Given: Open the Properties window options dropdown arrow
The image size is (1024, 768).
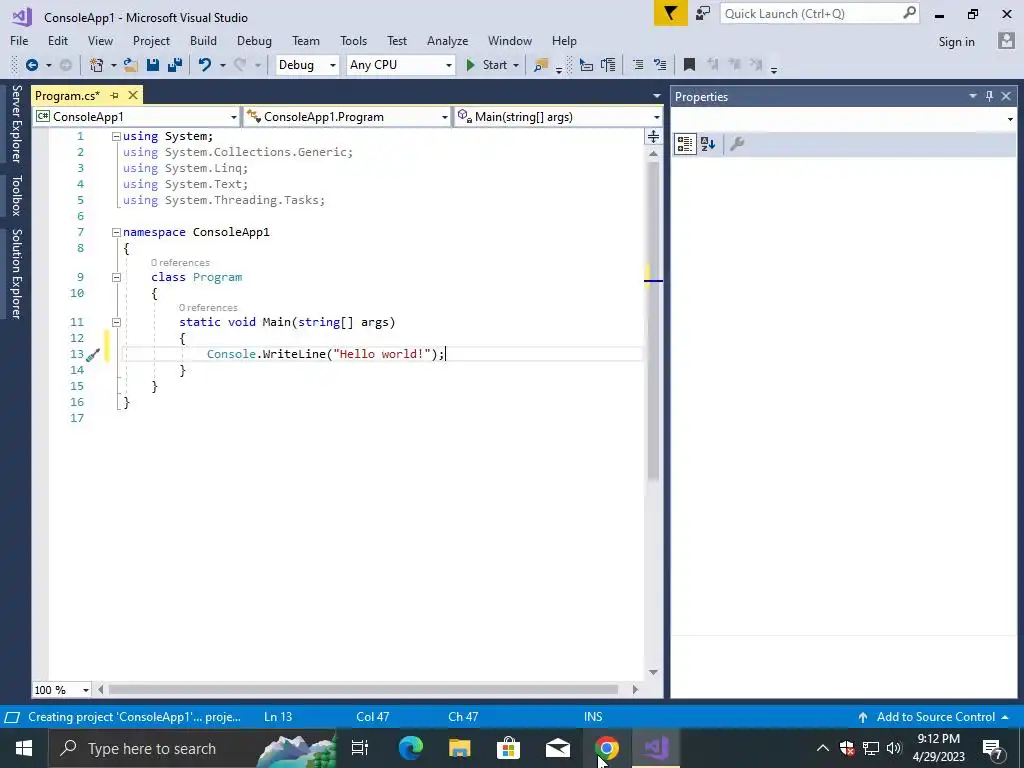Looking at the screenshot, I should tap(973, 96).
